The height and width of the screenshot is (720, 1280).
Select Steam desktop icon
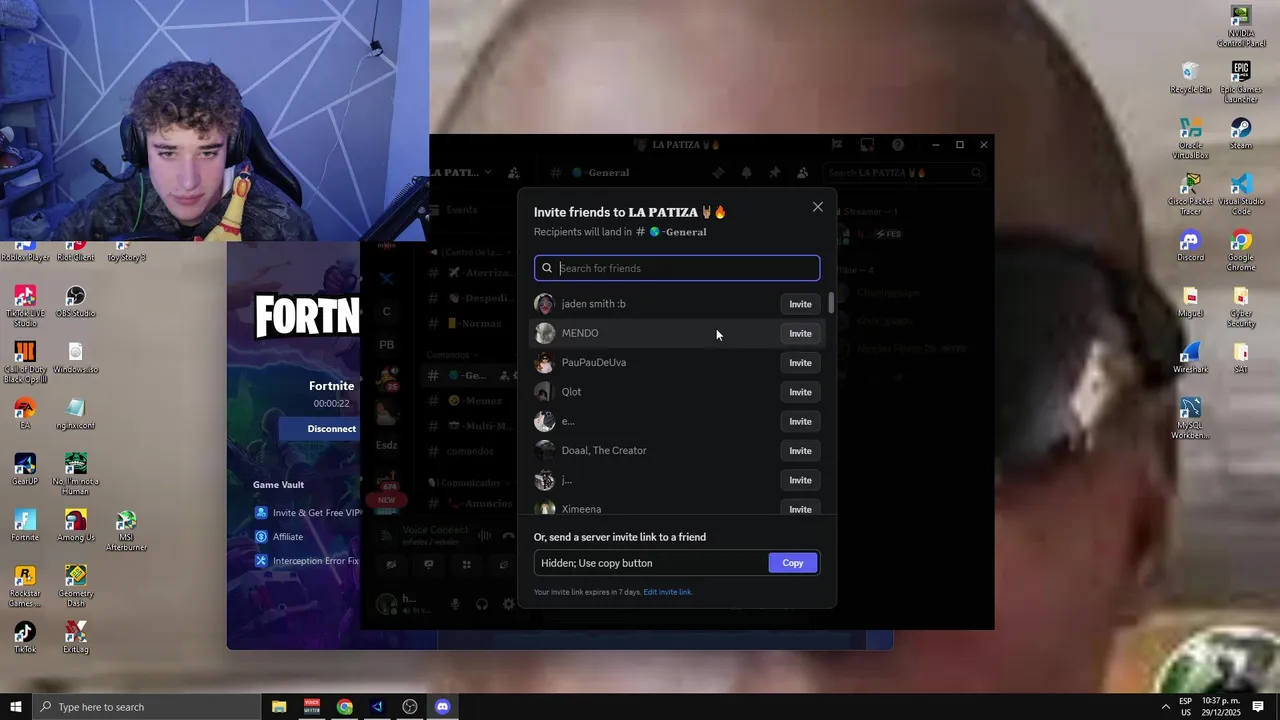click(1241, 134)
